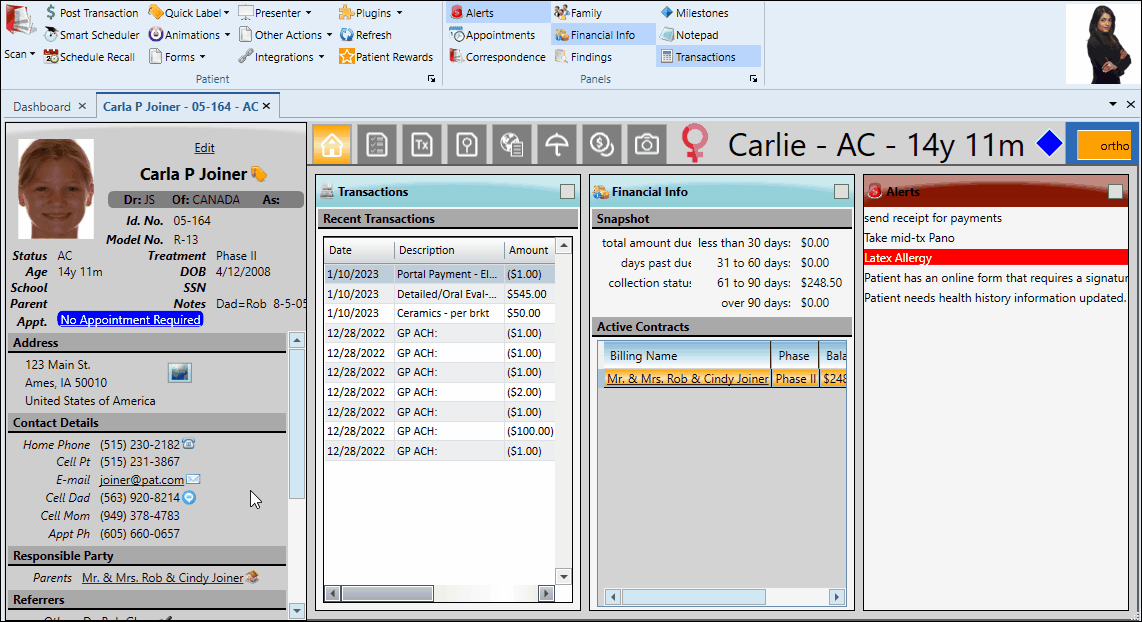Viewport: 1142px width, 622px height.
Task: Open the Tx treatment icon in patient toolbar
Action: [421, 144]
